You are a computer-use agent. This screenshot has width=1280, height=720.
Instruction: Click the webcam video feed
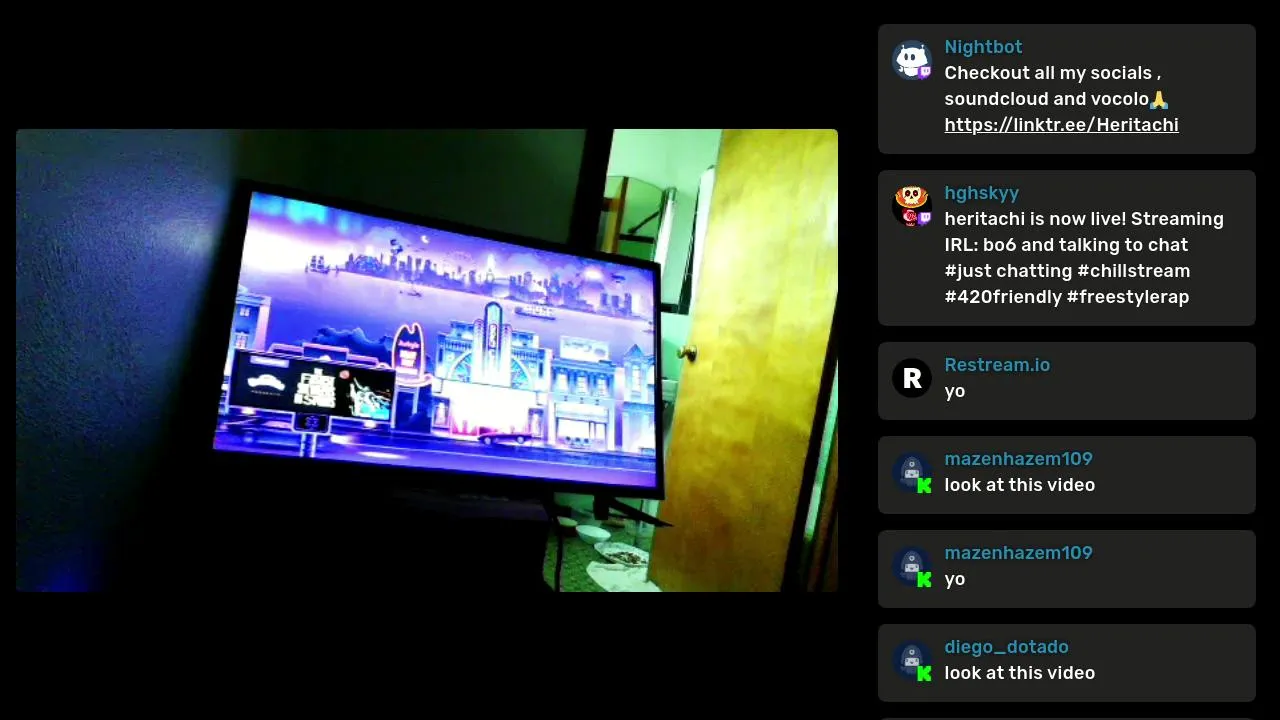[427, 360]
